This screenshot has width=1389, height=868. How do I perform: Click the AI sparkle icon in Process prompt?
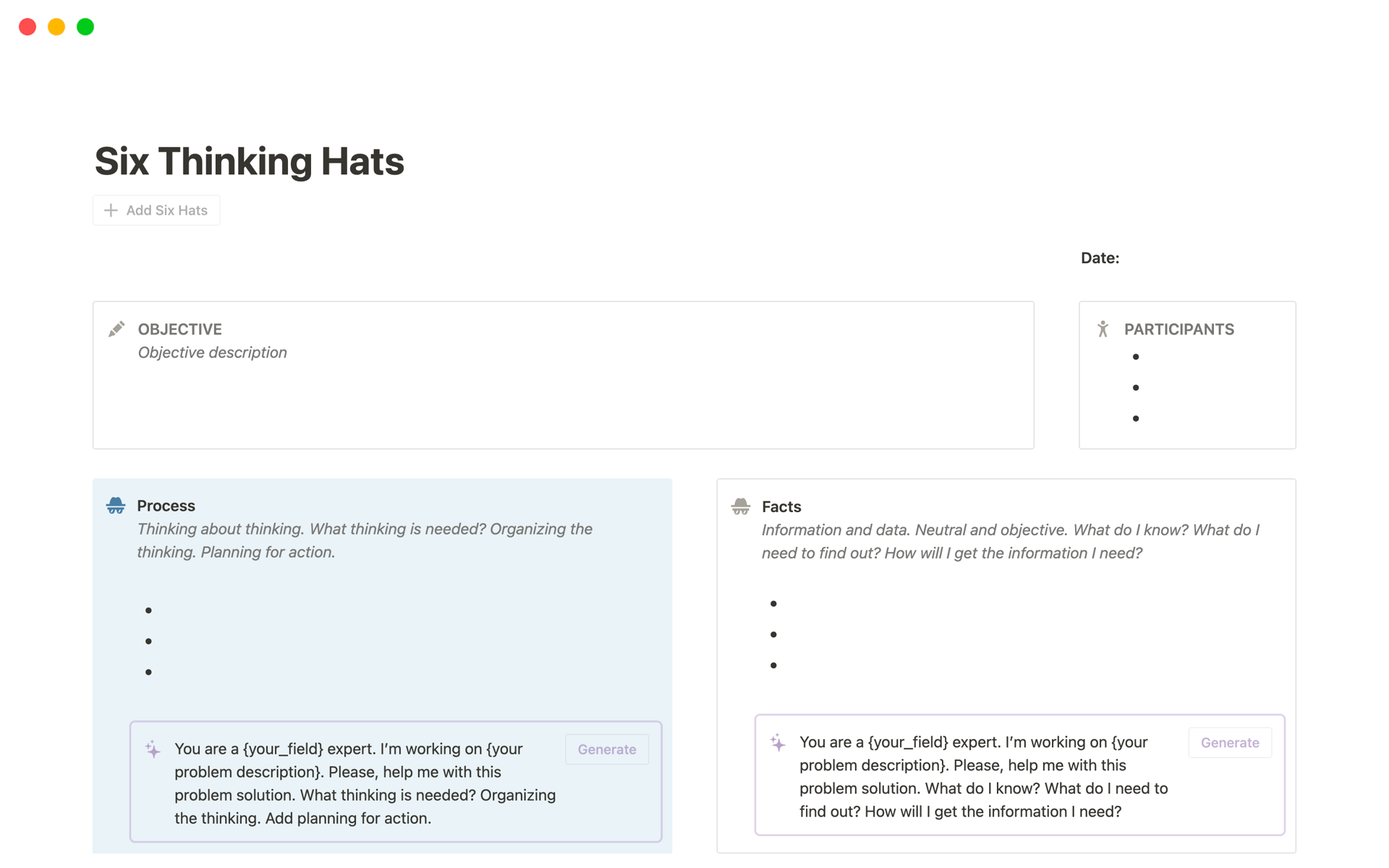pos(153,749)
